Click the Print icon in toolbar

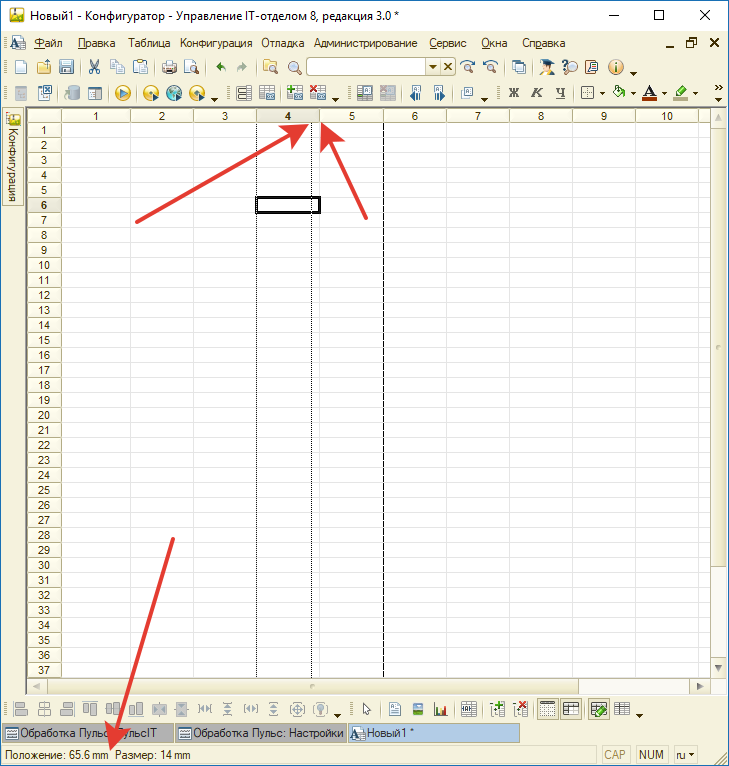(169, 67)
